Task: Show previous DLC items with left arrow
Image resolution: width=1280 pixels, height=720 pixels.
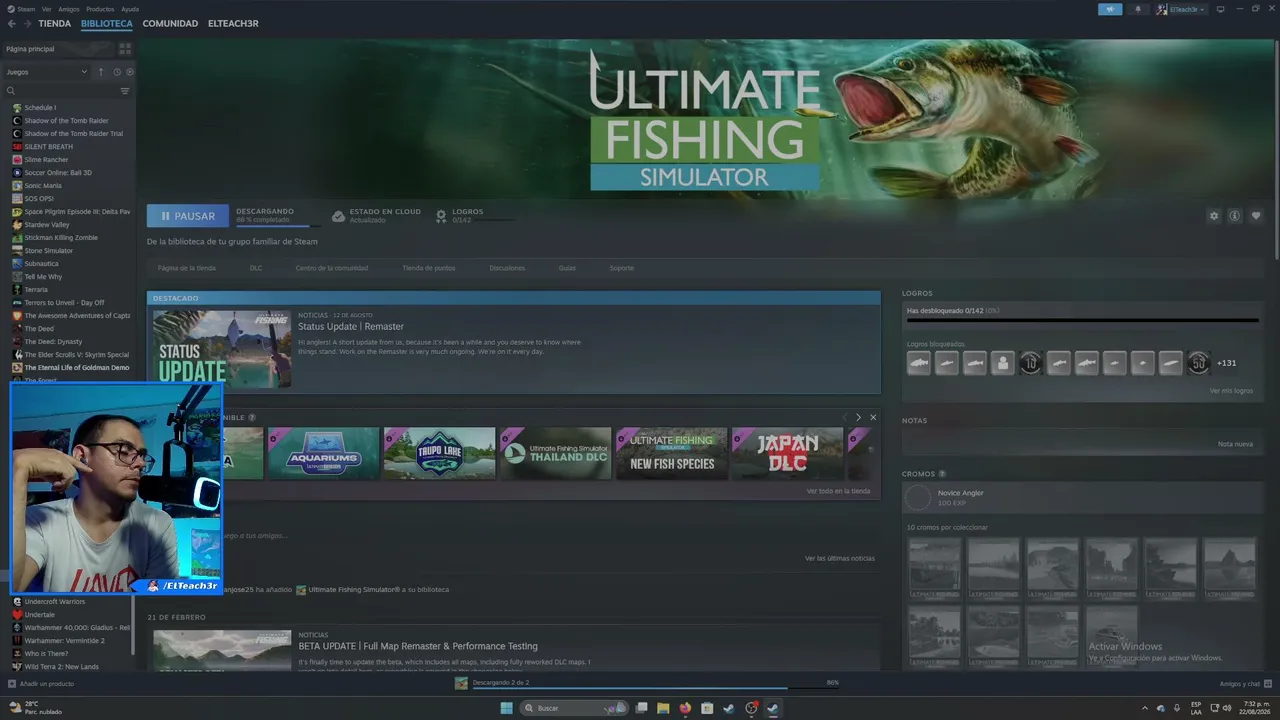Action: click(844, 417)
